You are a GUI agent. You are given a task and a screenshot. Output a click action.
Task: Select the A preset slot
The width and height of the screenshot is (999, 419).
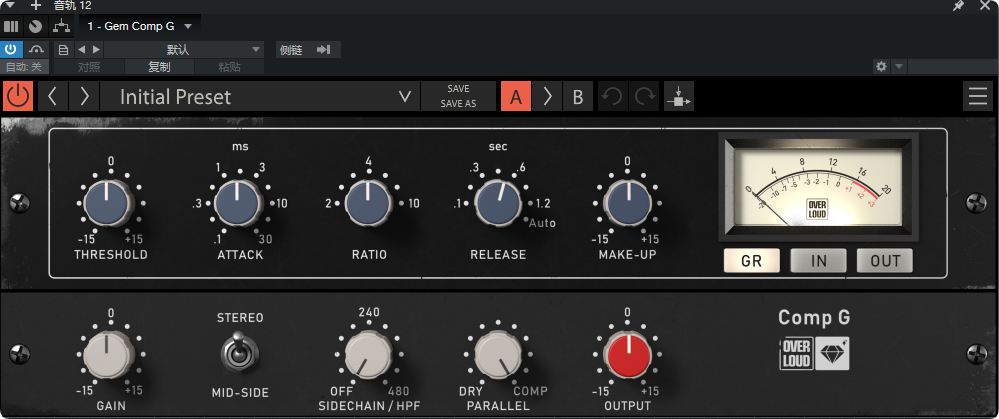click(x=515, y=96)
